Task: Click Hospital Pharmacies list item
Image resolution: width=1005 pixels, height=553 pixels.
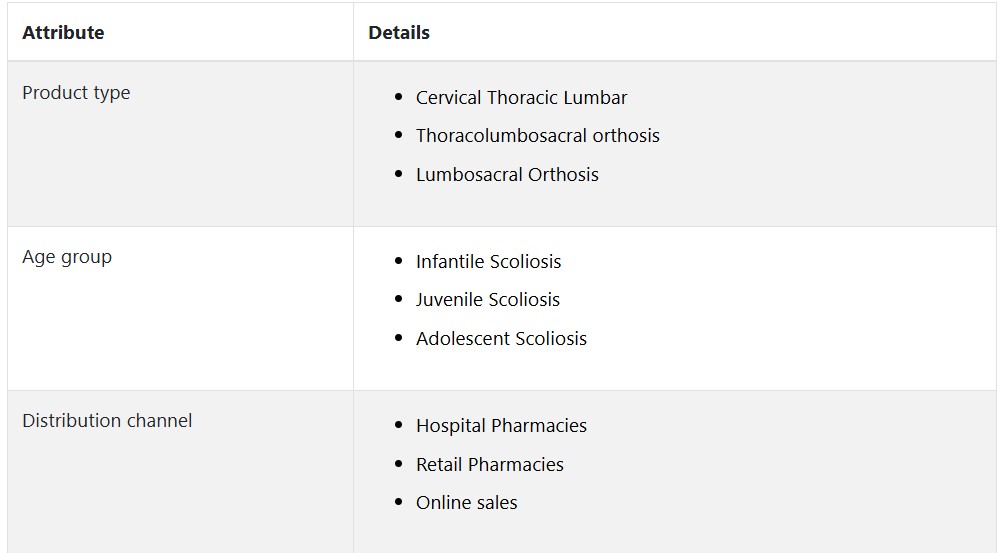Action: point(501,425)
